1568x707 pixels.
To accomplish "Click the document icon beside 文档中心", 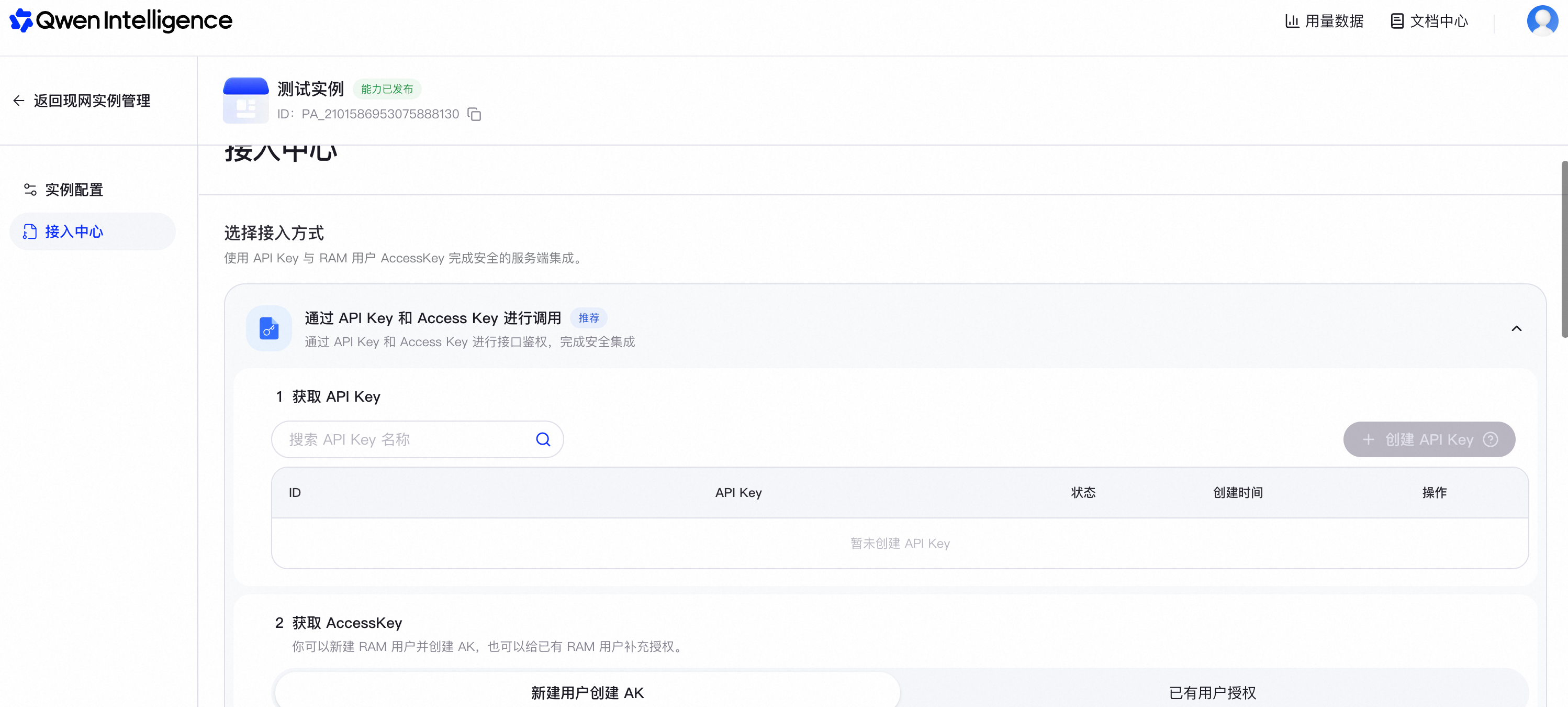I will (1397, 21).
